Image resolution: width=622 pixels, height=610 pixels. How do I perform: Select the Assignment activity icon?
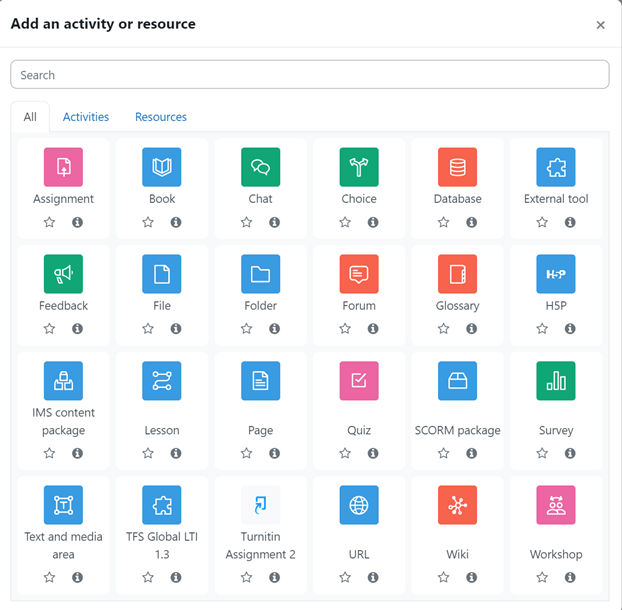(x=63, y=167)
